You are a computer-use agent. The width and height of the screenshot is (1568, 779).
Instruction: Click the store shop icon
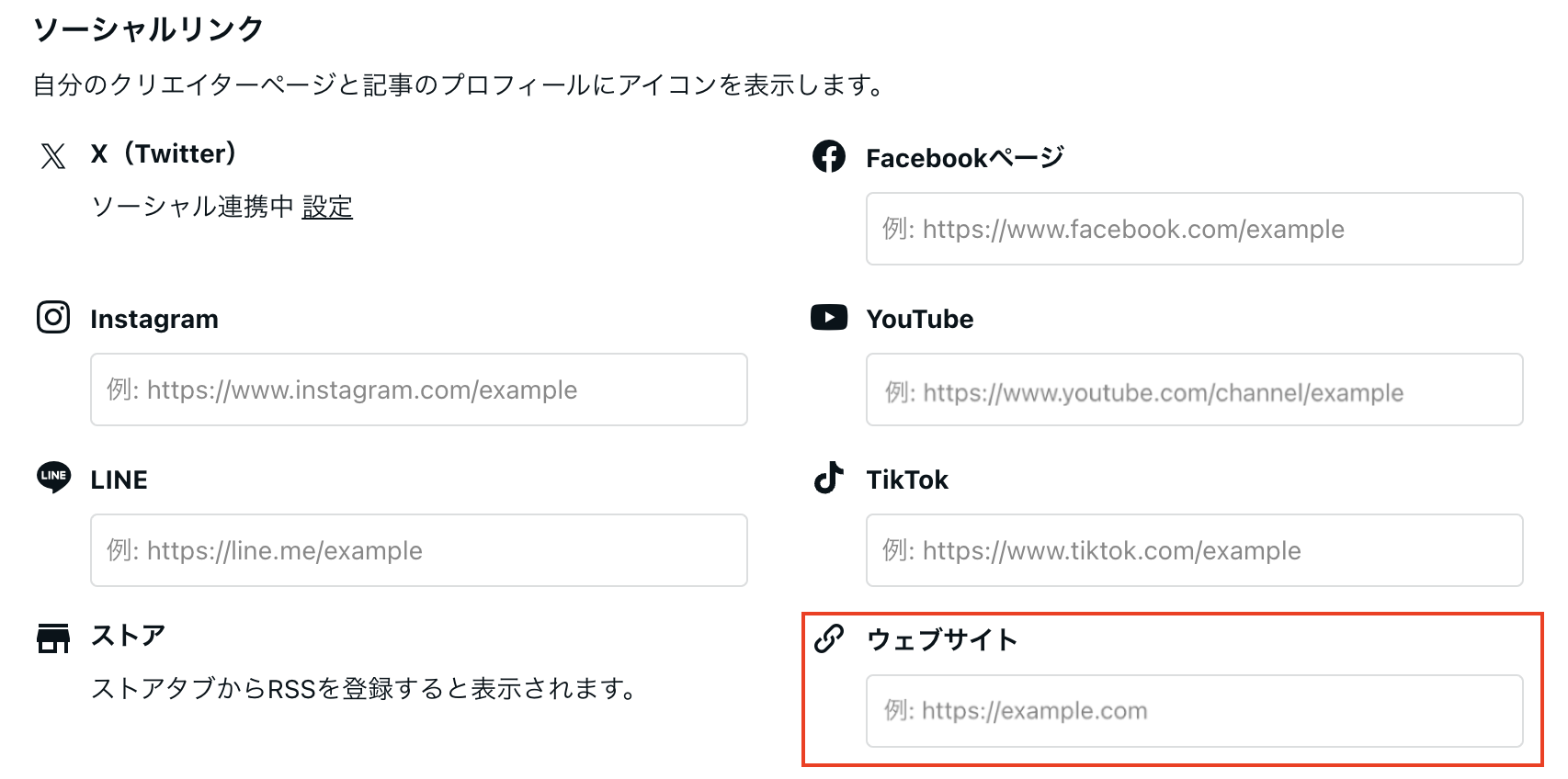[53, 638]
